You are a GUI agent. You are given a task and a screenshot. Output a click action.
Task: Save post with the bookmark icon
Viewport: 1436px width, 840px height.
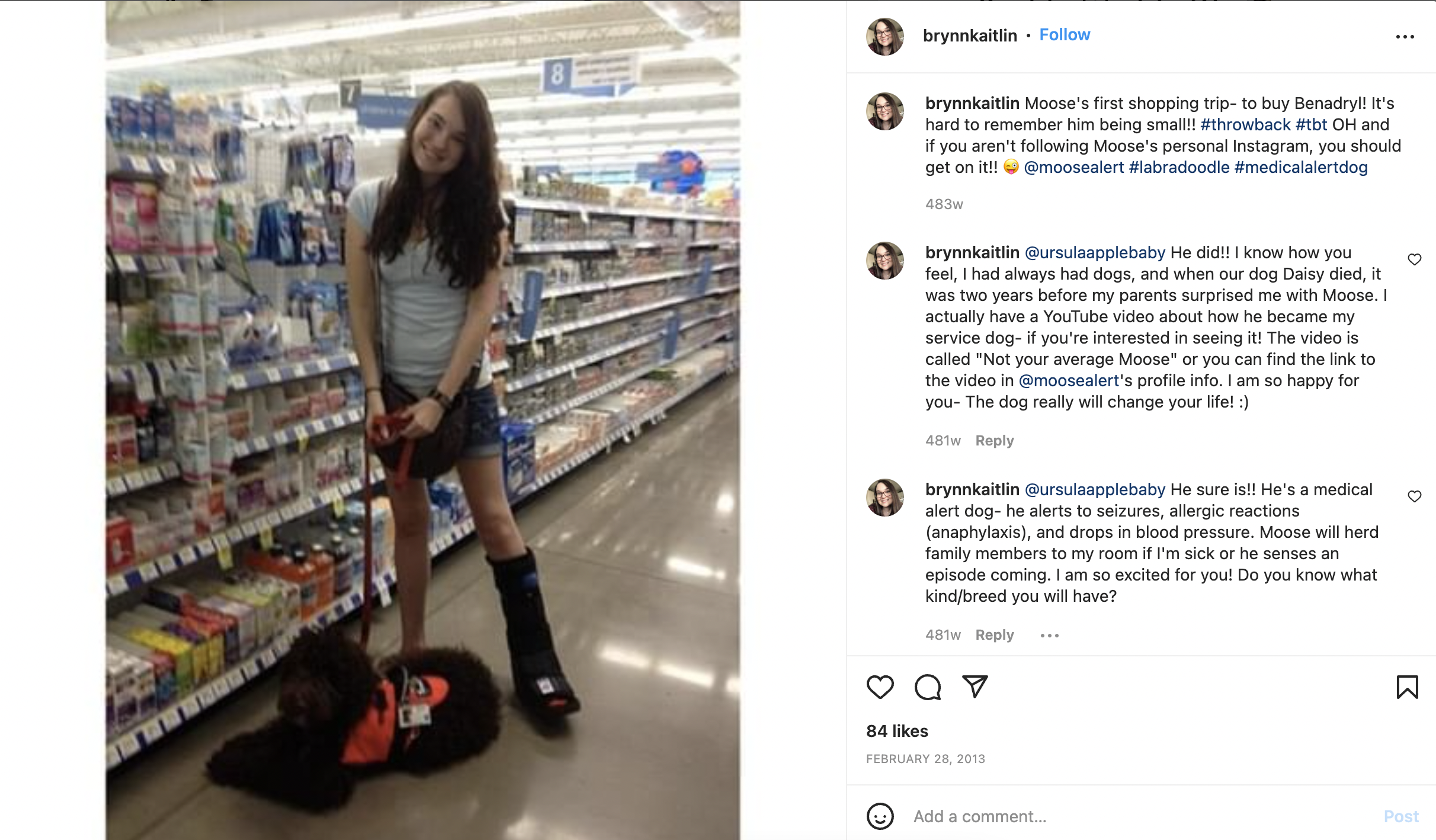(1407, 687)
